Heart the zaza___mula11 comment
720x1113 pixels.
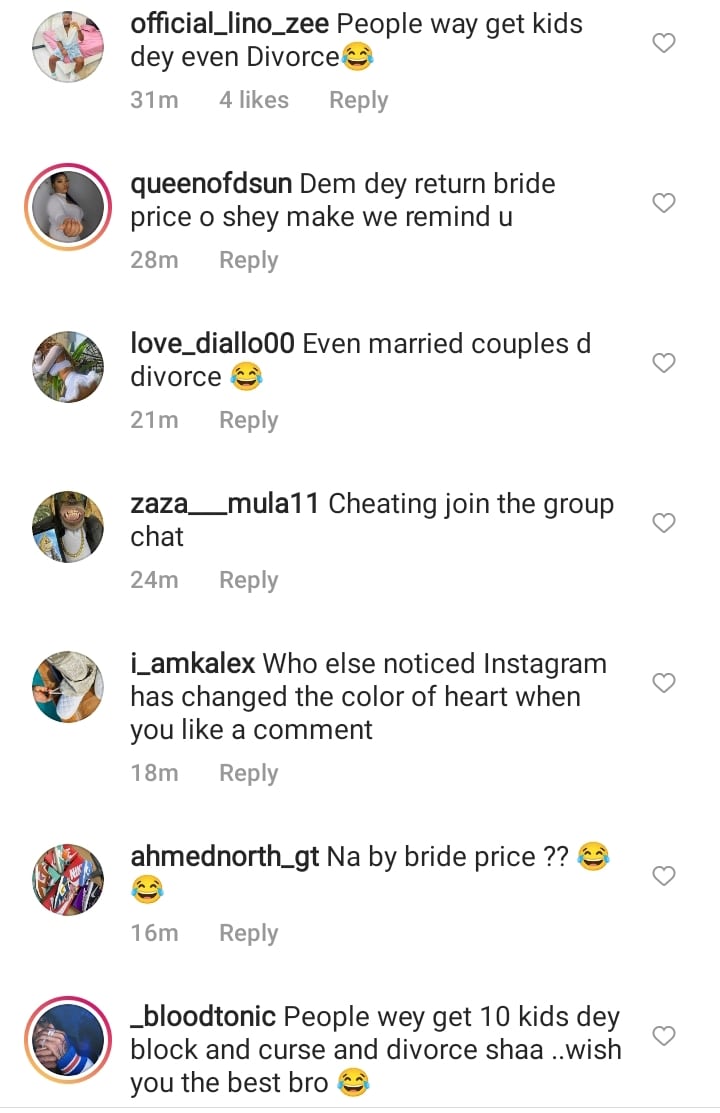pyautogui.click(x=664, y=523)
